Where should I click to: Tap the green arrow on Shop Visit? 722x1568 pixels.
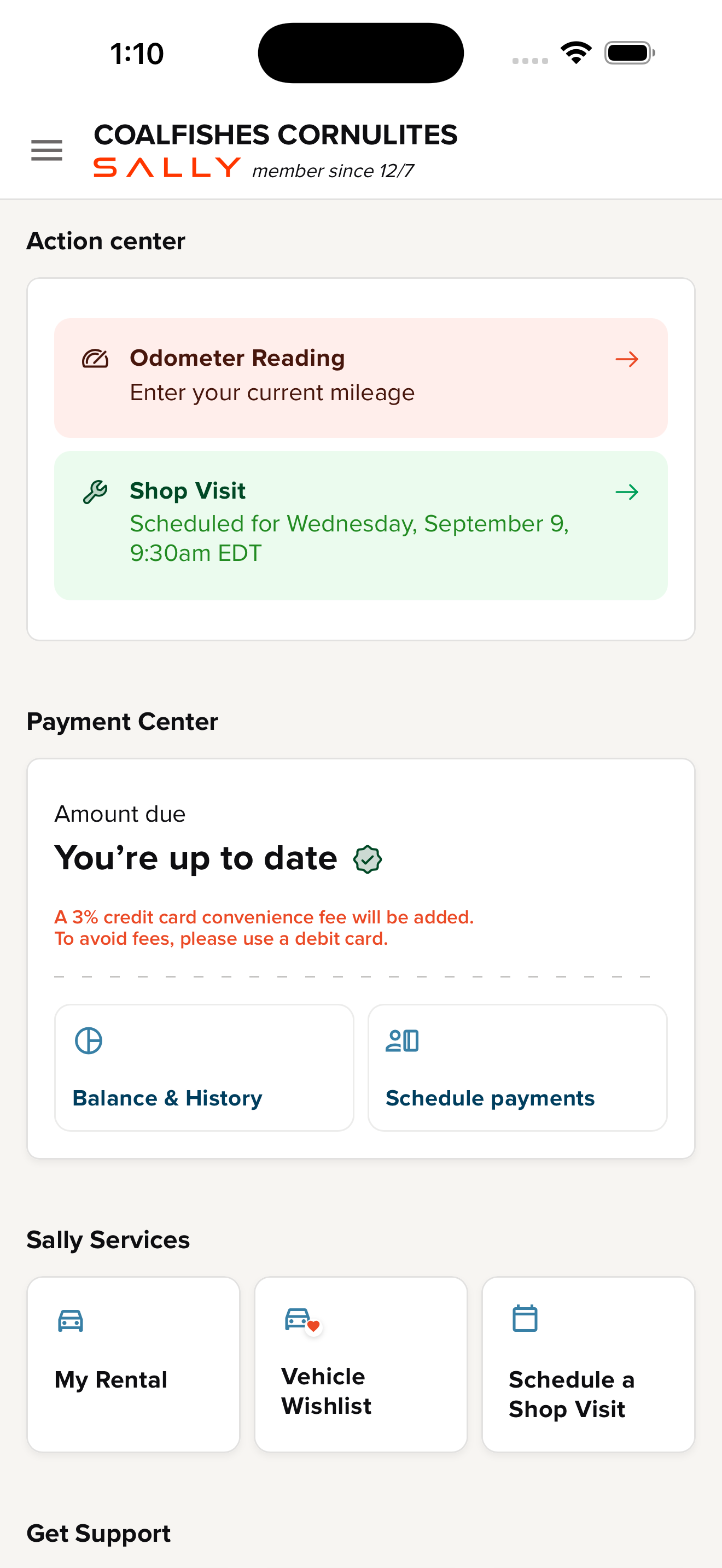tap(627, 492)
